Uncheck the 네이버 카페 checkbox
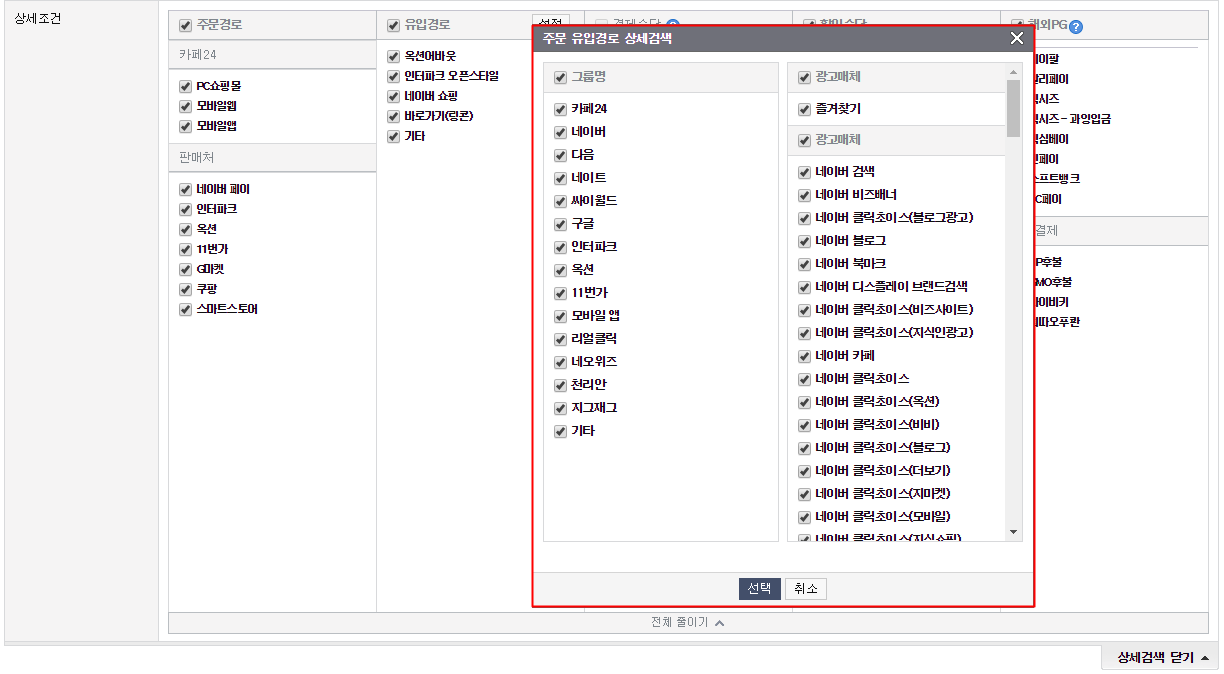Screen dimensions: 1224x674 point(804,356)
